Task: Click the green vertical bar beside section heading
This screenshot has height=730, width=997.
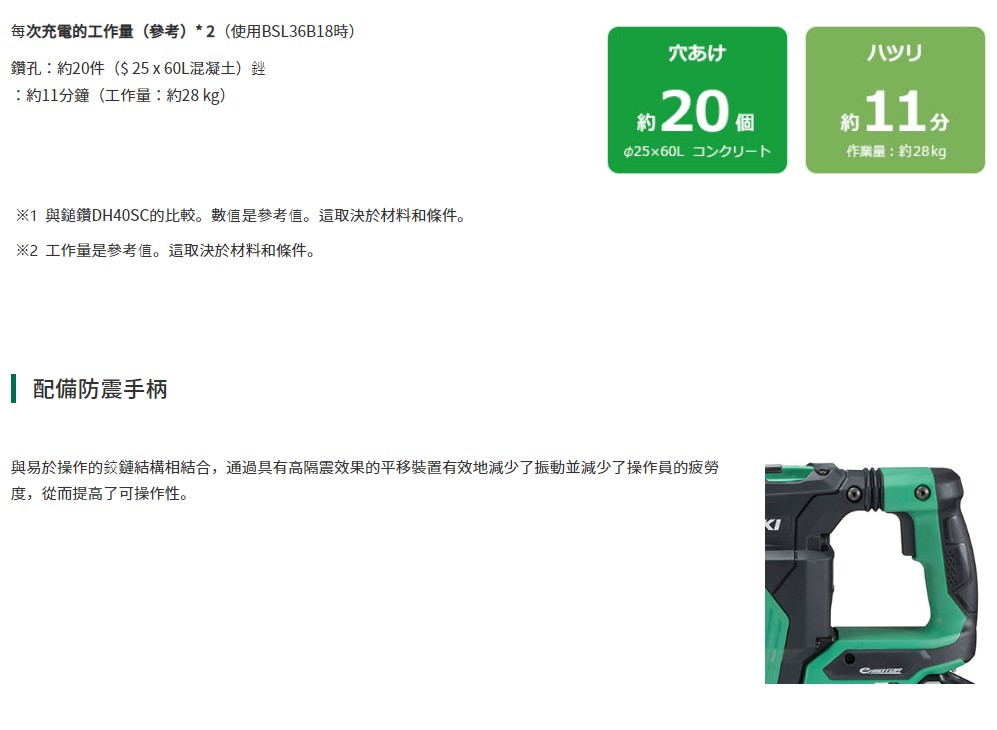Action: pyautogui.click(x=13, y=389)
